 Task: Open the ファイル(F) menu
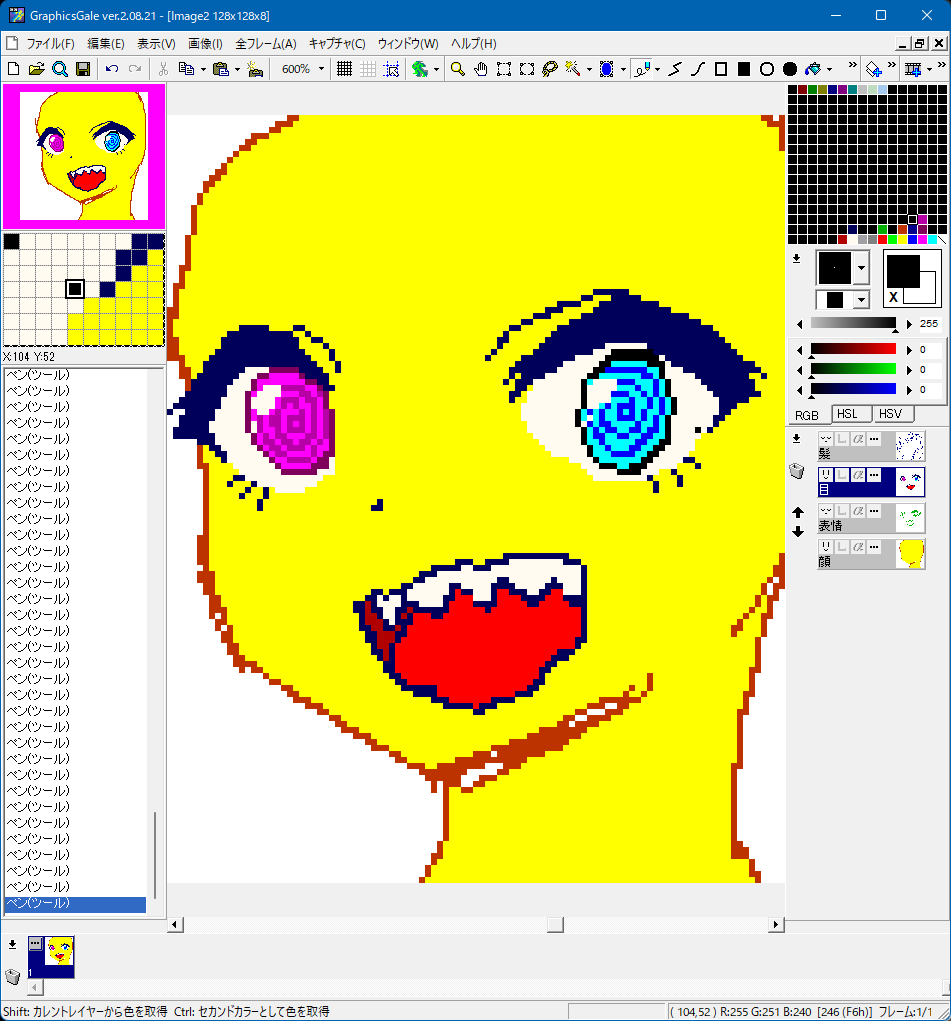(x=50, y=44)
